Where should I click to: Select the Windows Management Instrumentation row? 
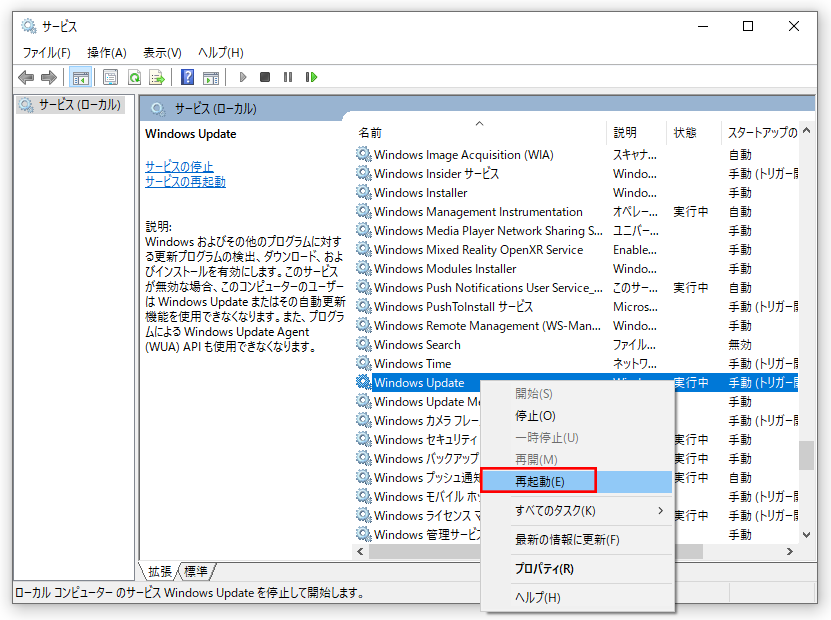(x=577, y=211)
